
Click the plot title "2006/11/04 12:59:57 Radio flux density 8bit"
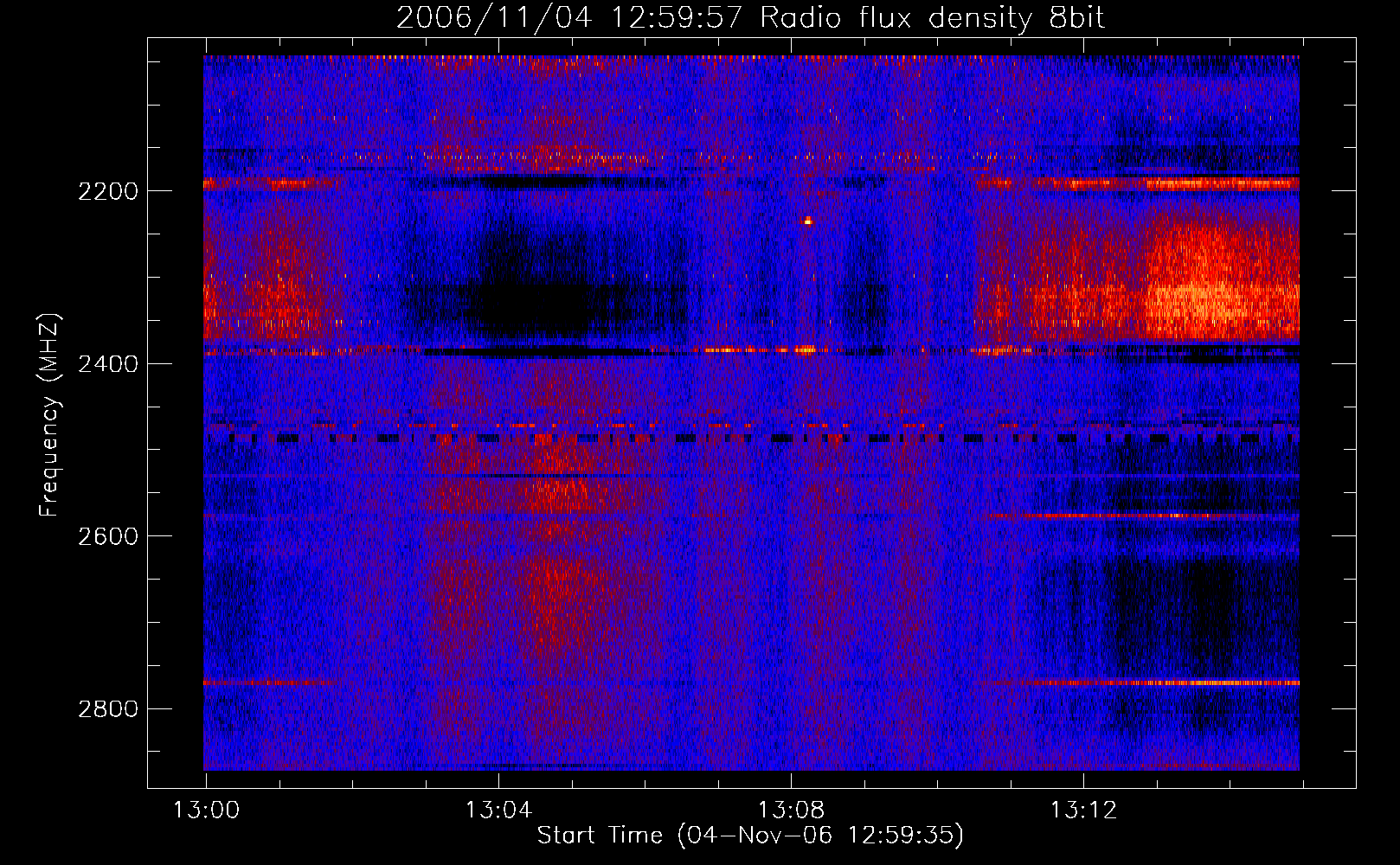(x=750, y=17)
